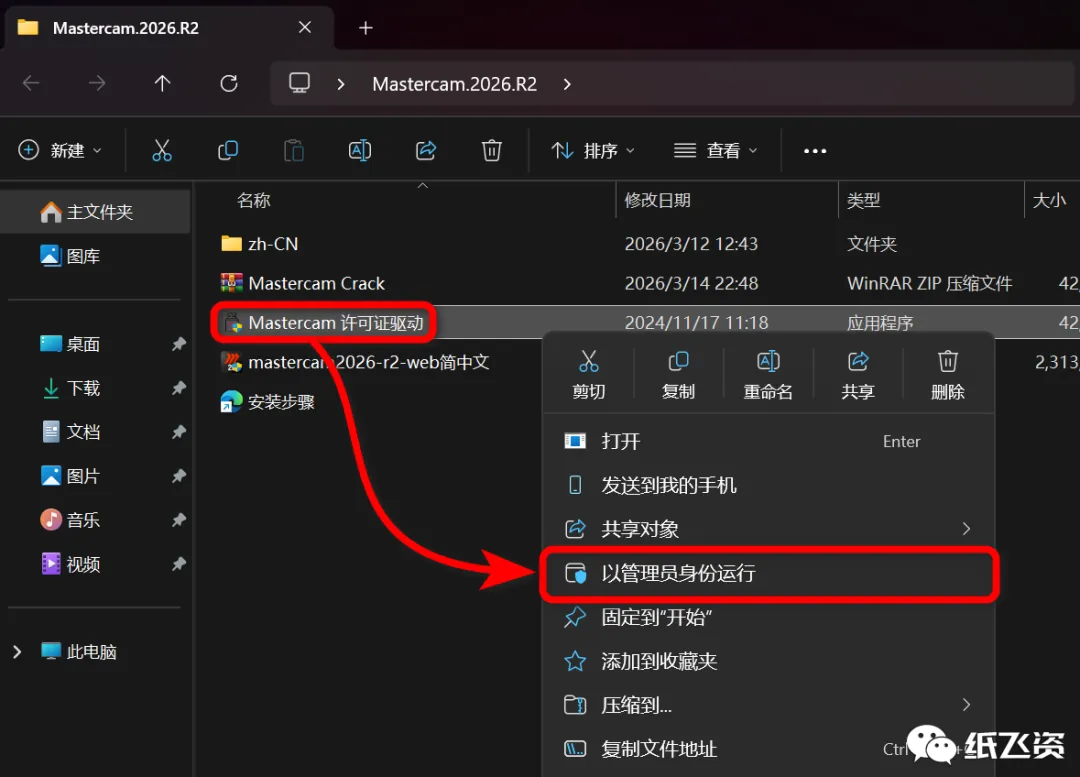Viewport: 1080px width, 777px height.
Task: Select the 安装步骤 shortcut
Action: 268,402
